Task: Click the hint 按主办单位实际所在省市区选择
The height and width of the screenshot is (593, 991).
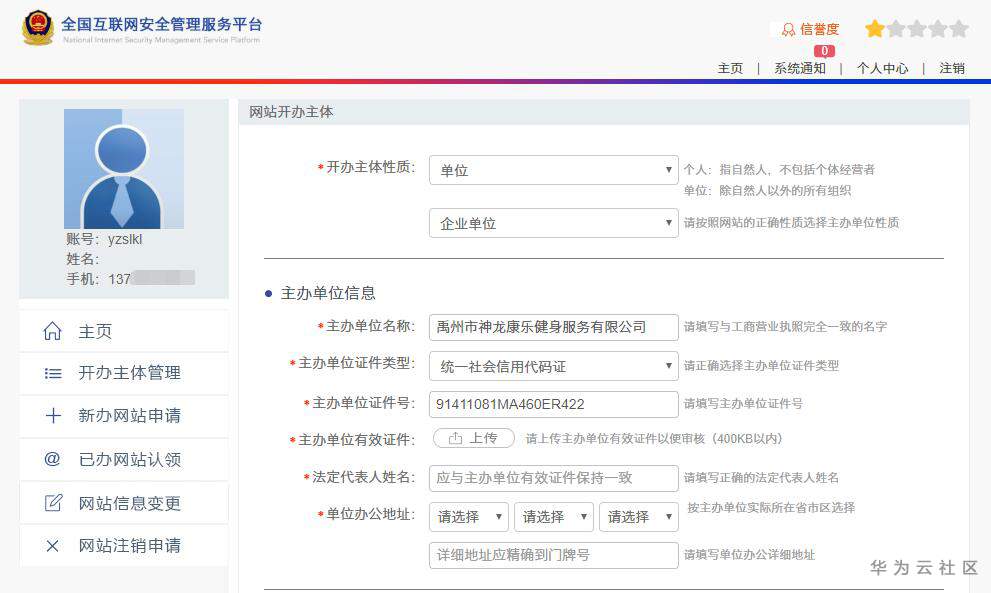Action: click(771, 508)
